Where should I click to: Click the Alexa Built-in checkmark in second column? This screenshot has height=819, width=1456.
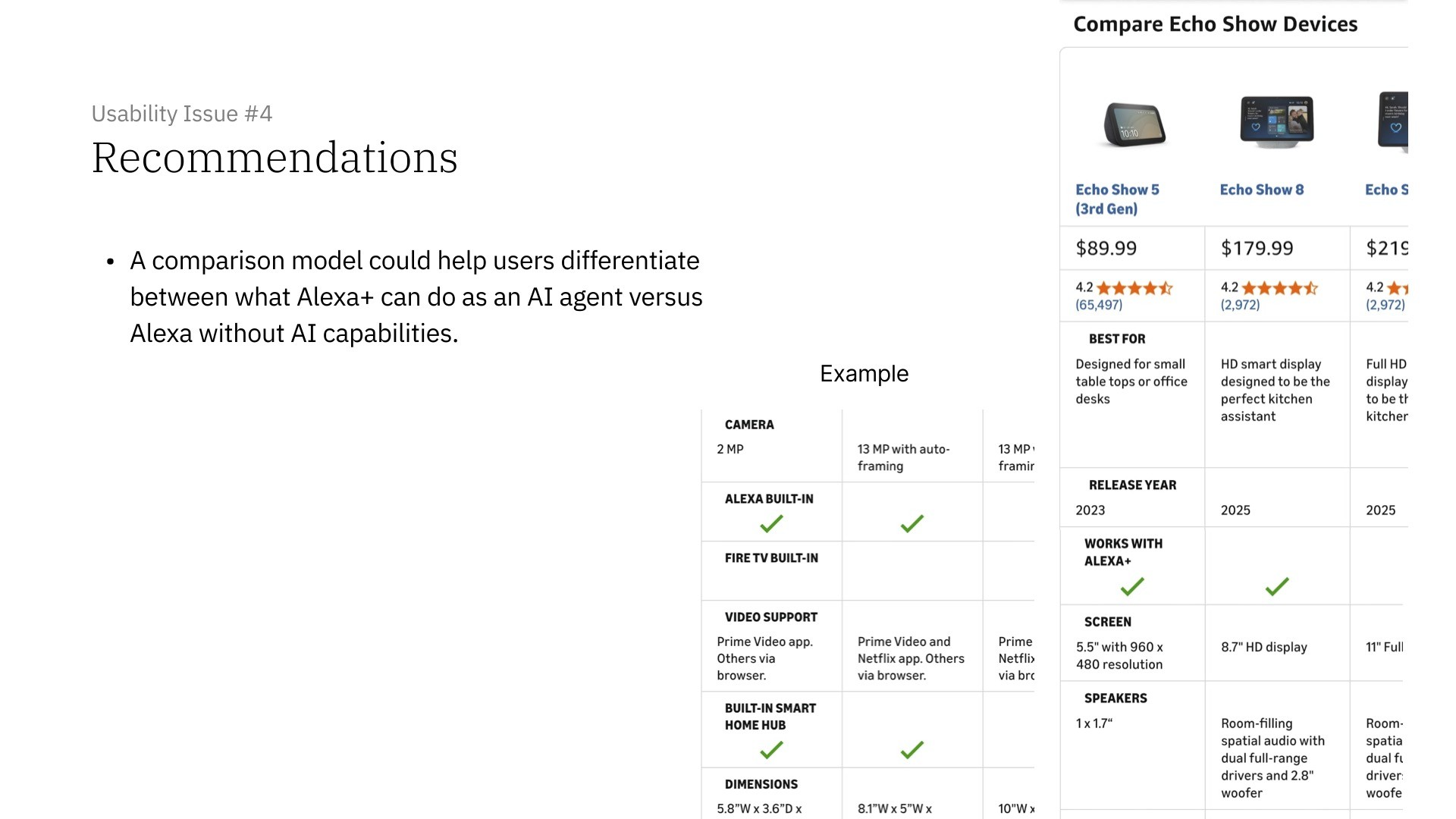(912, 523)
